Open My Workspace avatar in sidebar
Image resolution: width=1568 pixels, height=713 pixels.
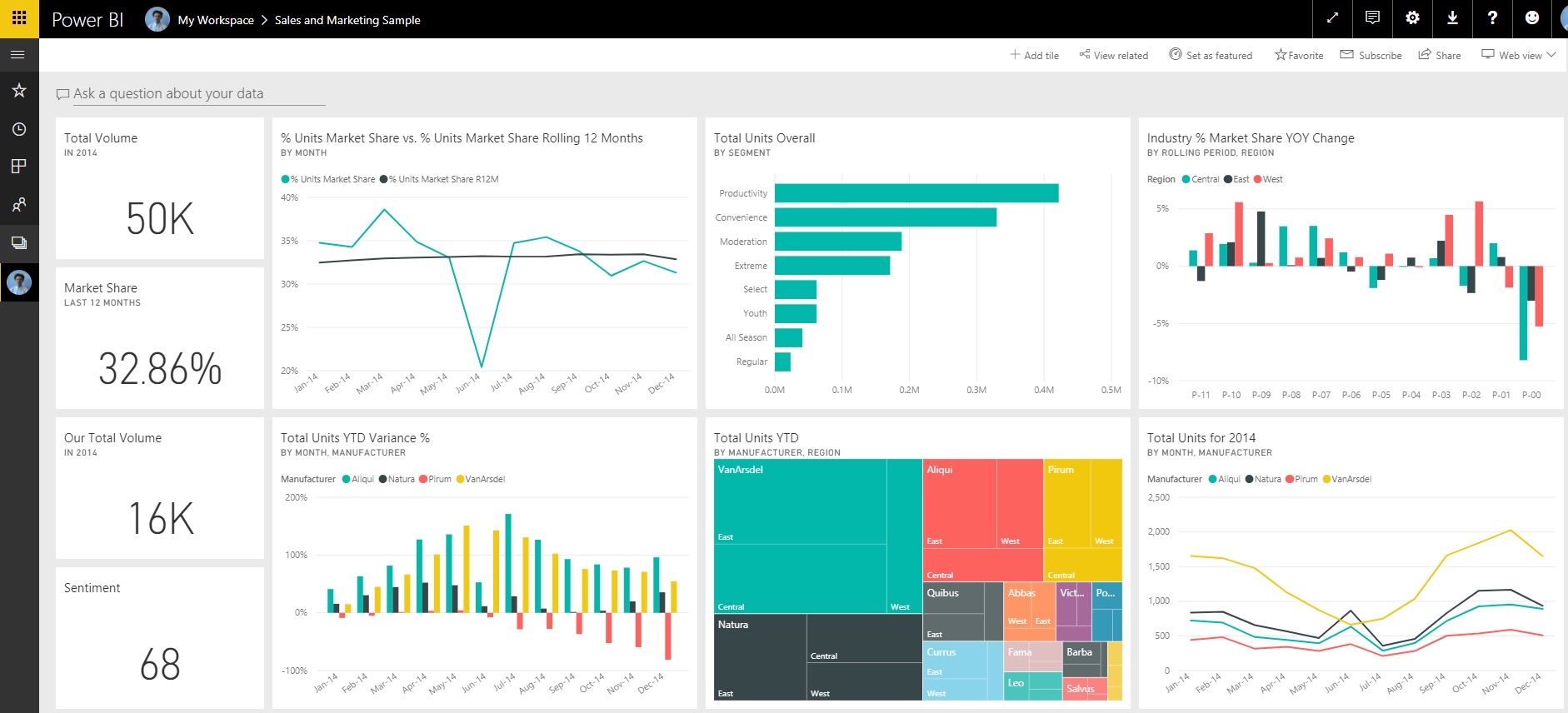click(18, 282)
